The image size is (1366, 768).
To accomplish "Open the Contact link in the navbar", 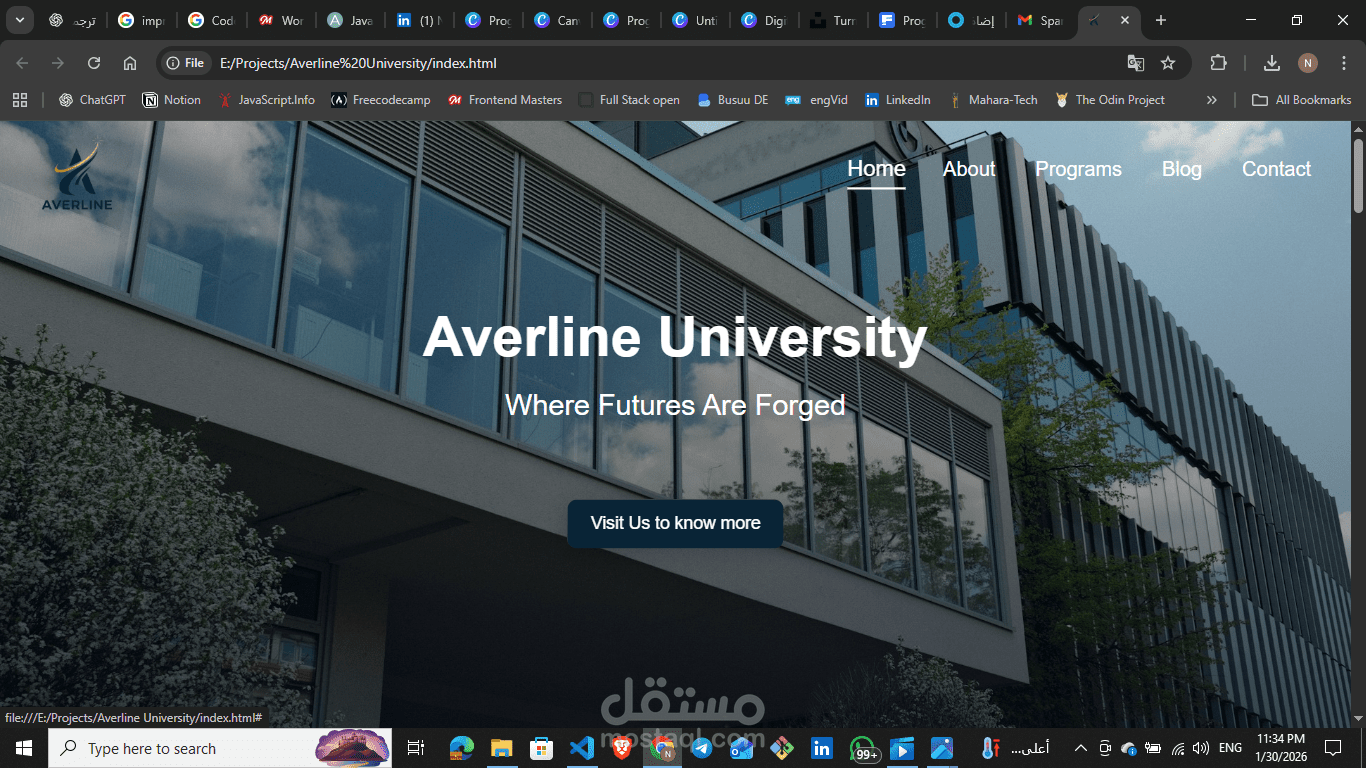I will 1276,169.
